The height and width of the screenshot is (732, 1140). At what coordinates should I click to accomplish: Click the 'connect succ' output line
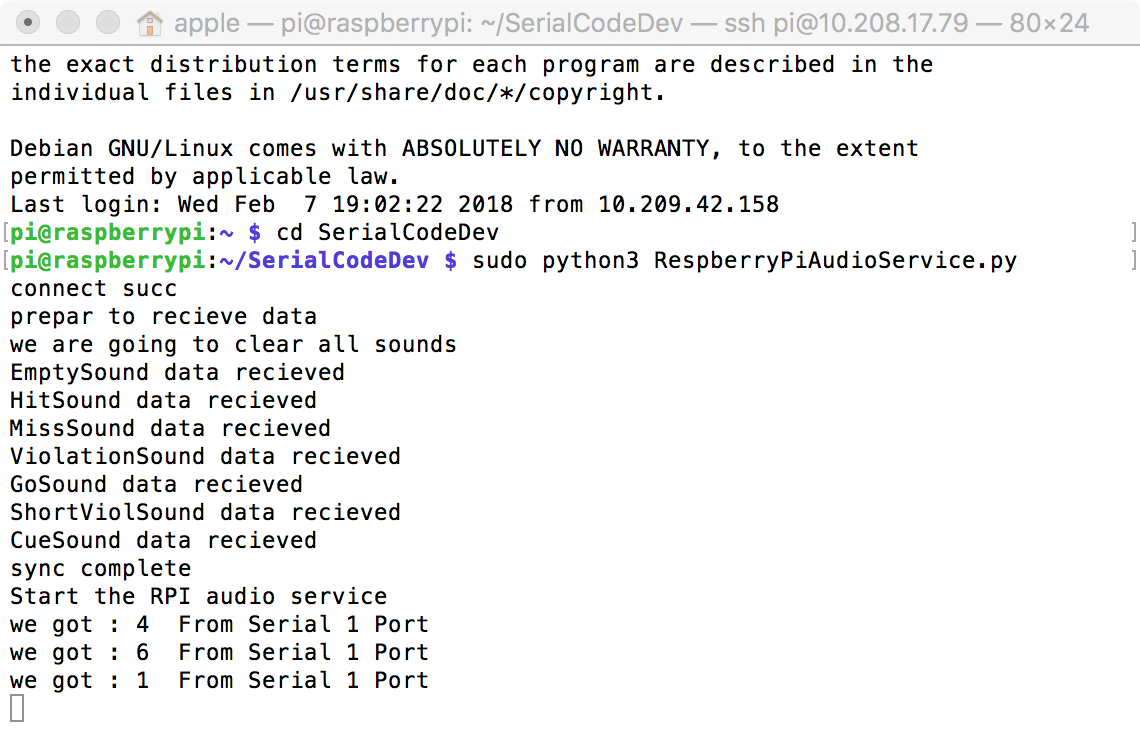[94, 289]
